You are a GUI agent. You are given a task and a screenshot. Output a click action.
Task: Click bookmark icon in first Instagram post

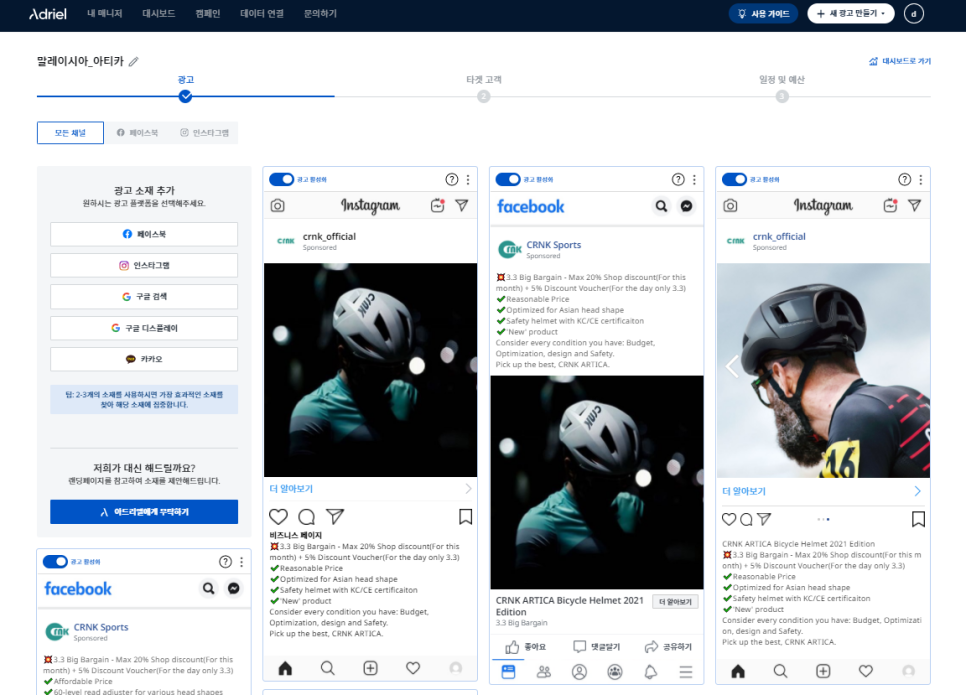coord(466,516)
